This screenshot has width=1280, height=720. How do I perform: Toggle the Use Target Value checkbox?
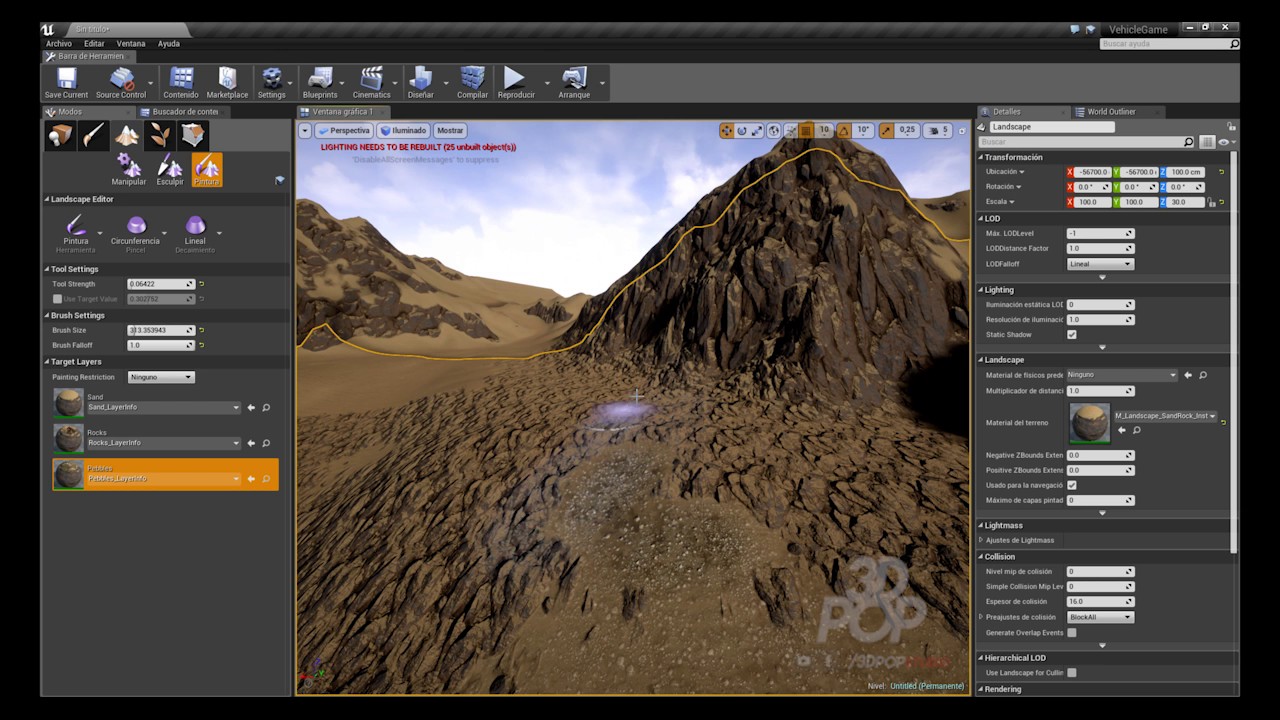pyautogui.click(x=57, y=299)
